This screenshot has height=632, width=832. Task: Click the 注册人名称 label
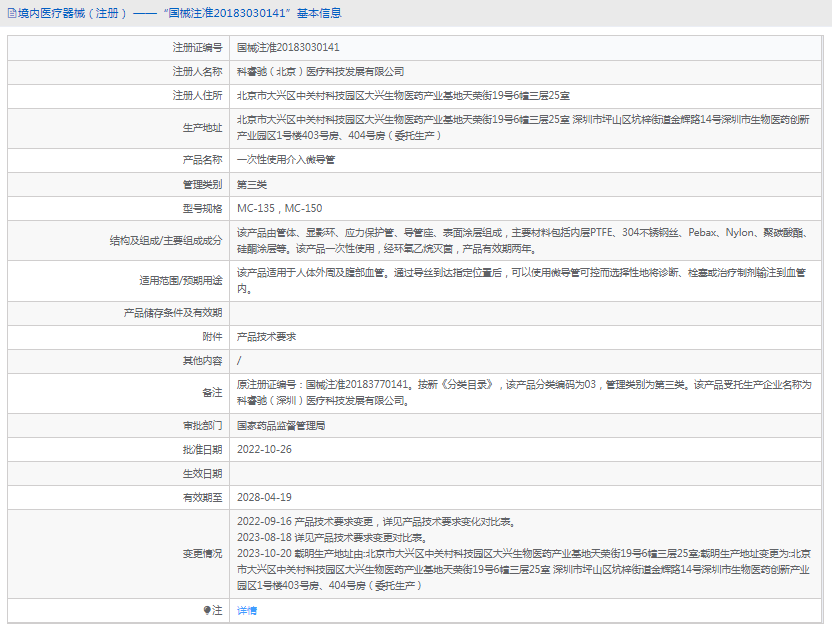(x=197, y=72)
